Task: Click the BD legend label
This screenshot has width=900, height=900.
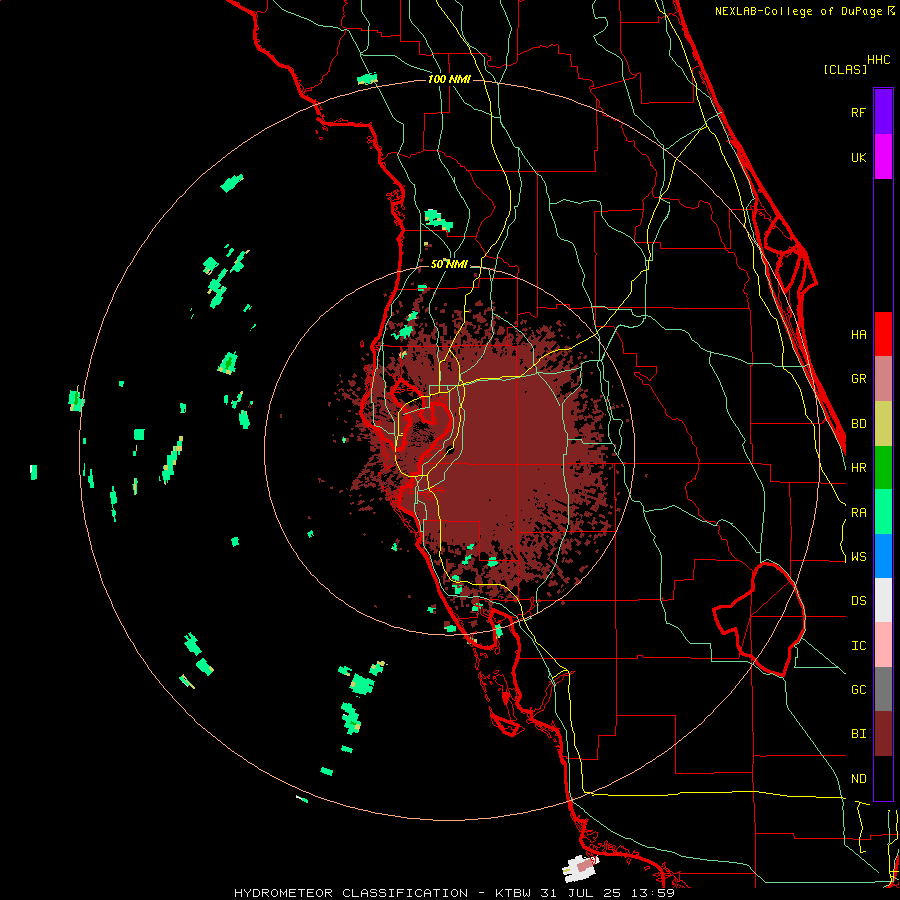Action: 858,424
